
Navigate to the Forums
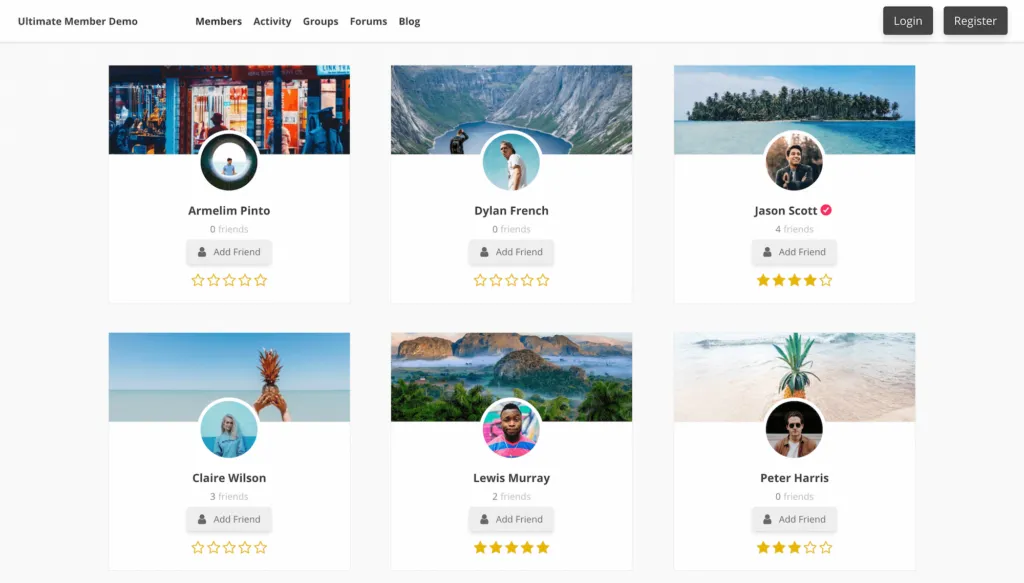[368, 21]
